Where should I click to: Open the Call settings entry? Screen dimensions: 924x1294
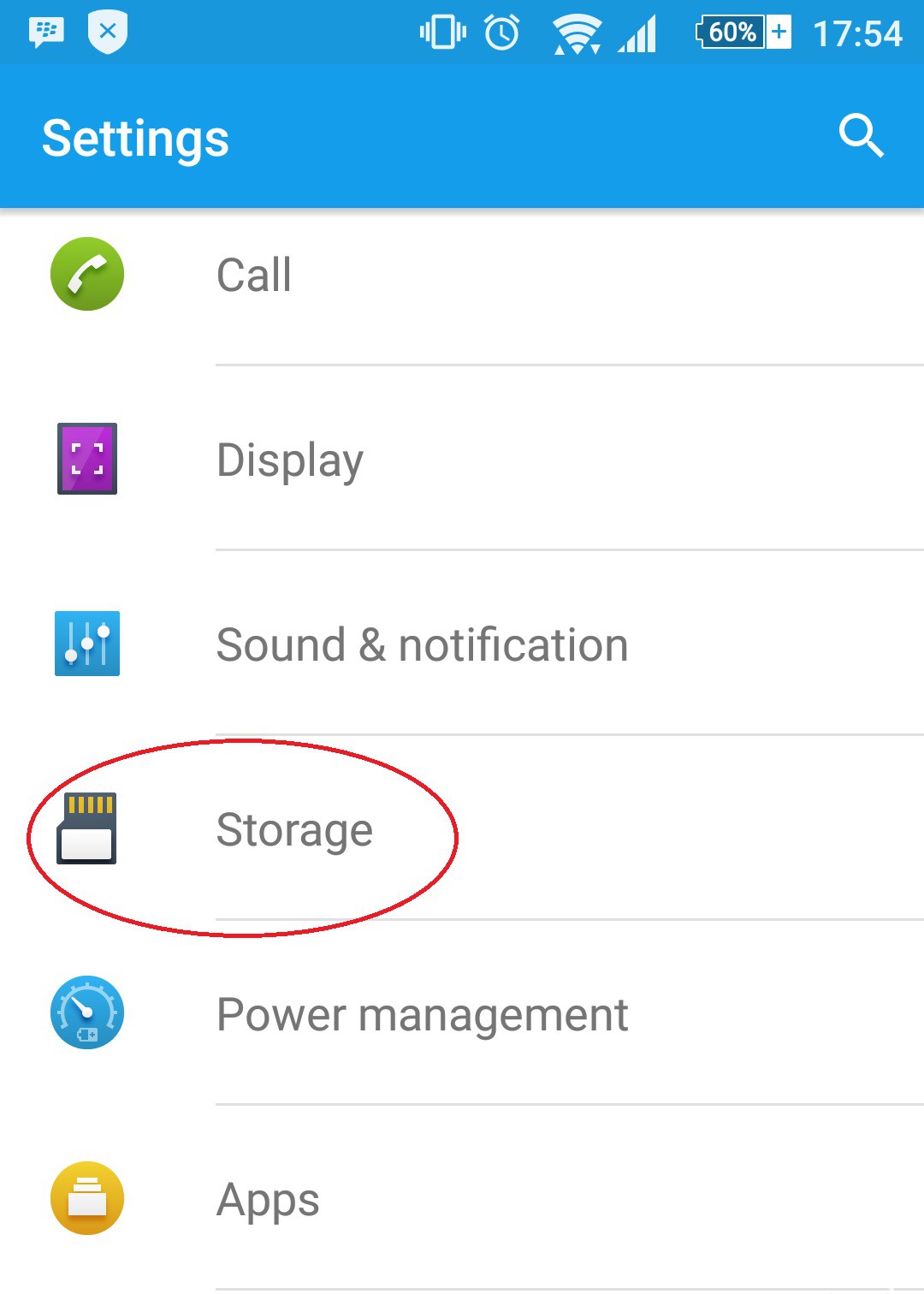pos(254,276)
